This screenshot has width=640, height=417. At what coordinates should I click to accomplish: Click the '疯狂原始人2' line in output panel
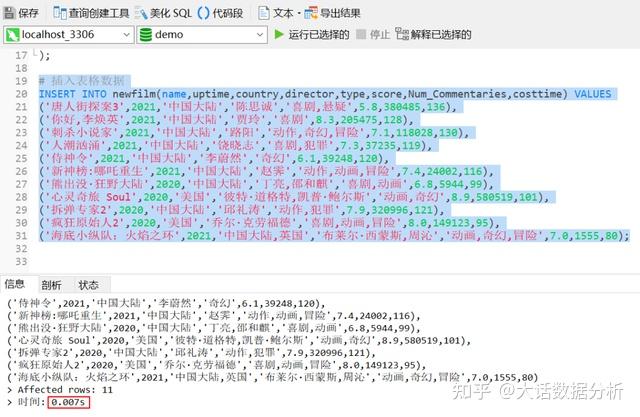coord(216,365)
